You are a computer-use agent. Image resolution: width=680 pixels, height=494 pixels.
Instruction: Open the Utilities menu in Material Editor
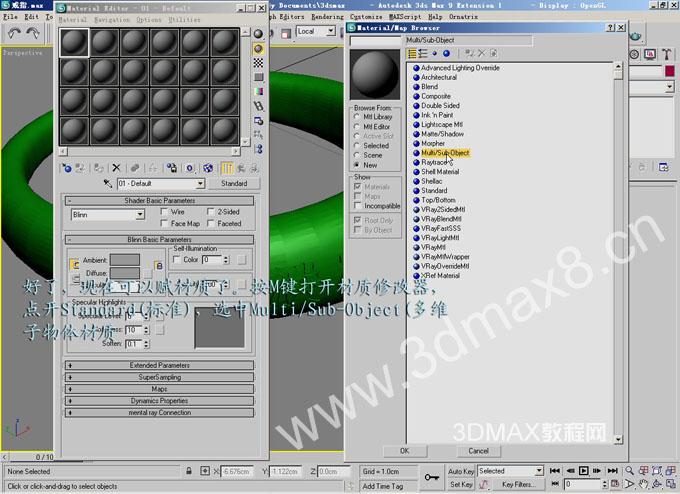pyautogui.click(x=184, y=19)
